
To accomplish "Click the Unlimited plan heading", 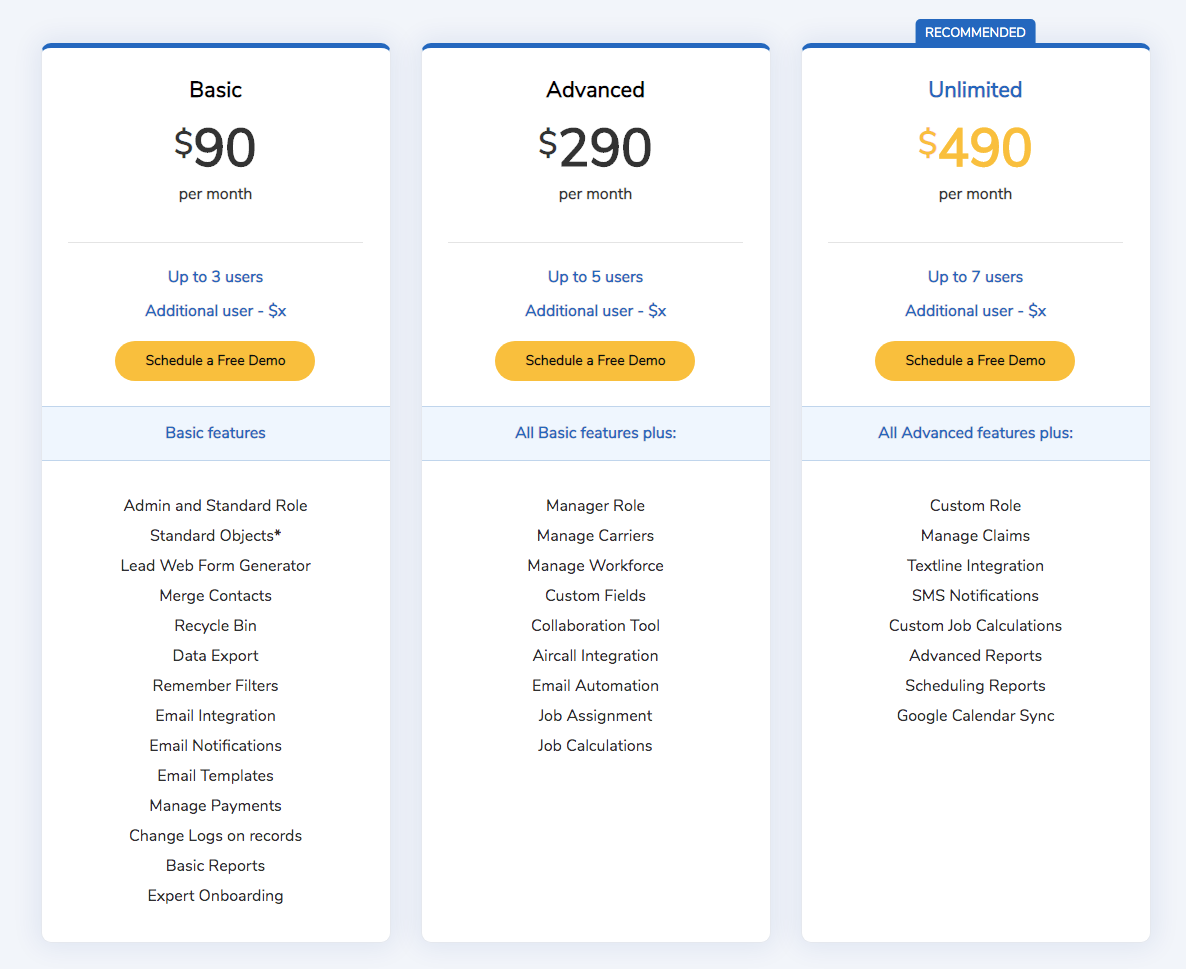I will 975,90.
